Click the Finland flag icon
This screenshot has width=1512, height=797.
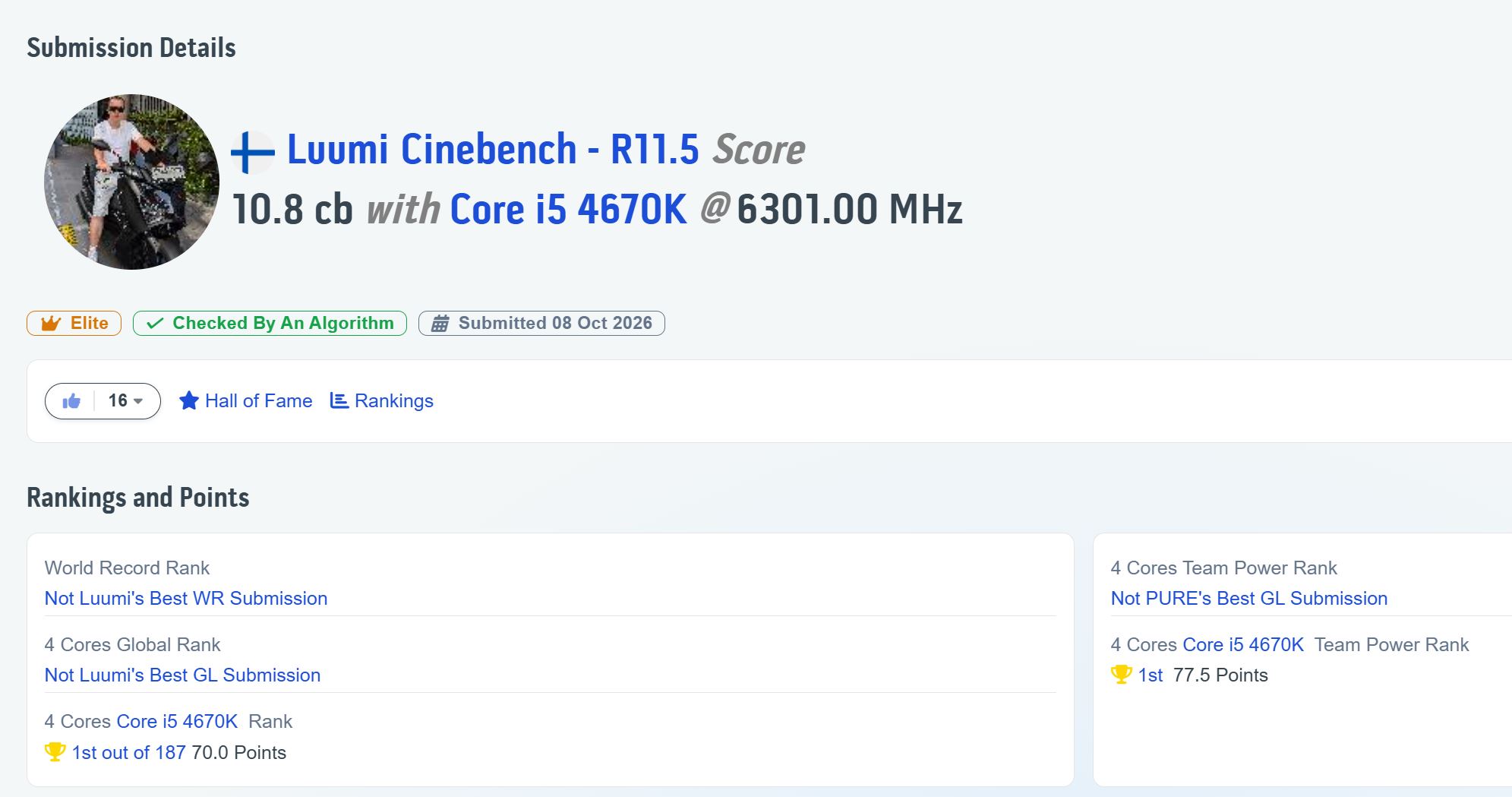(x=253, y=153)
